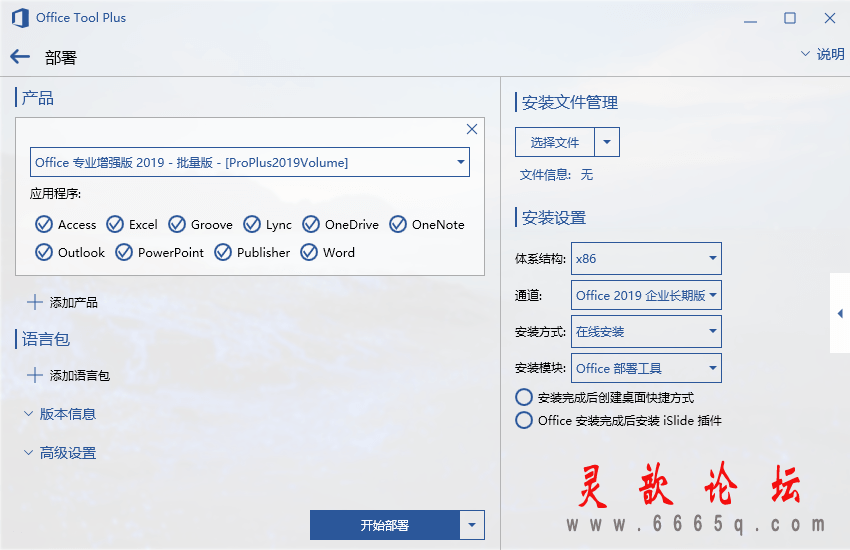Open the 体系结构 x86 dropdown
The height and width of the screenshot is (550, 850).
(646, 258)
